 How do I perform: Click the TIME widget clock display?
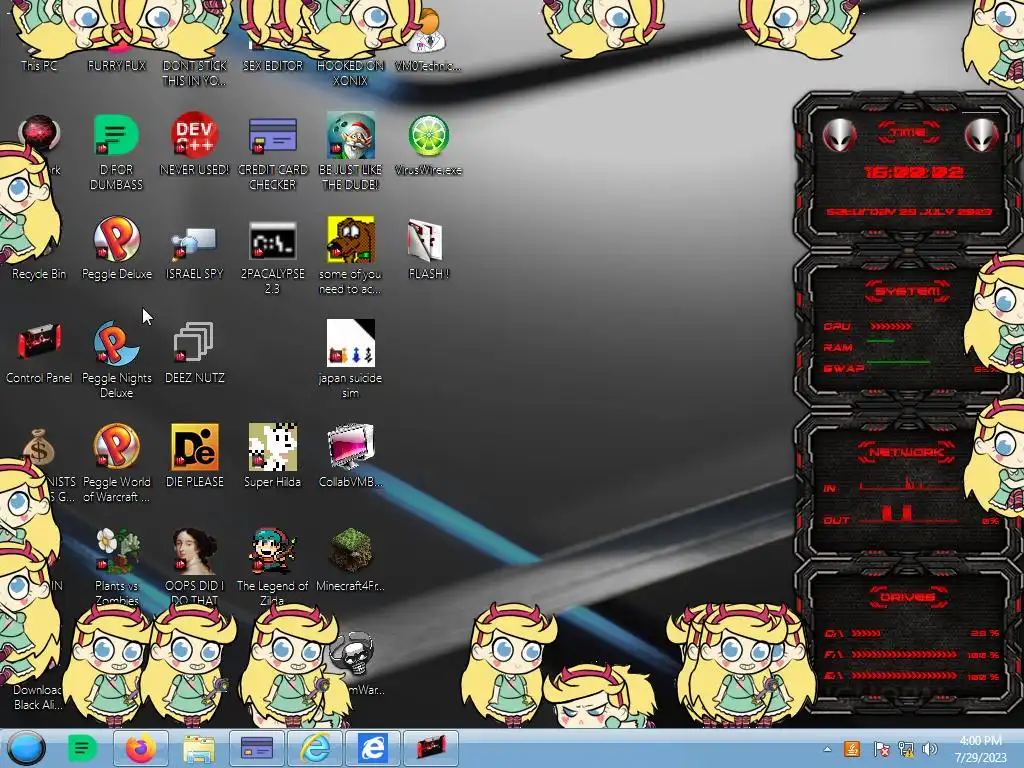pyautogui.click(x=912, y=172)
